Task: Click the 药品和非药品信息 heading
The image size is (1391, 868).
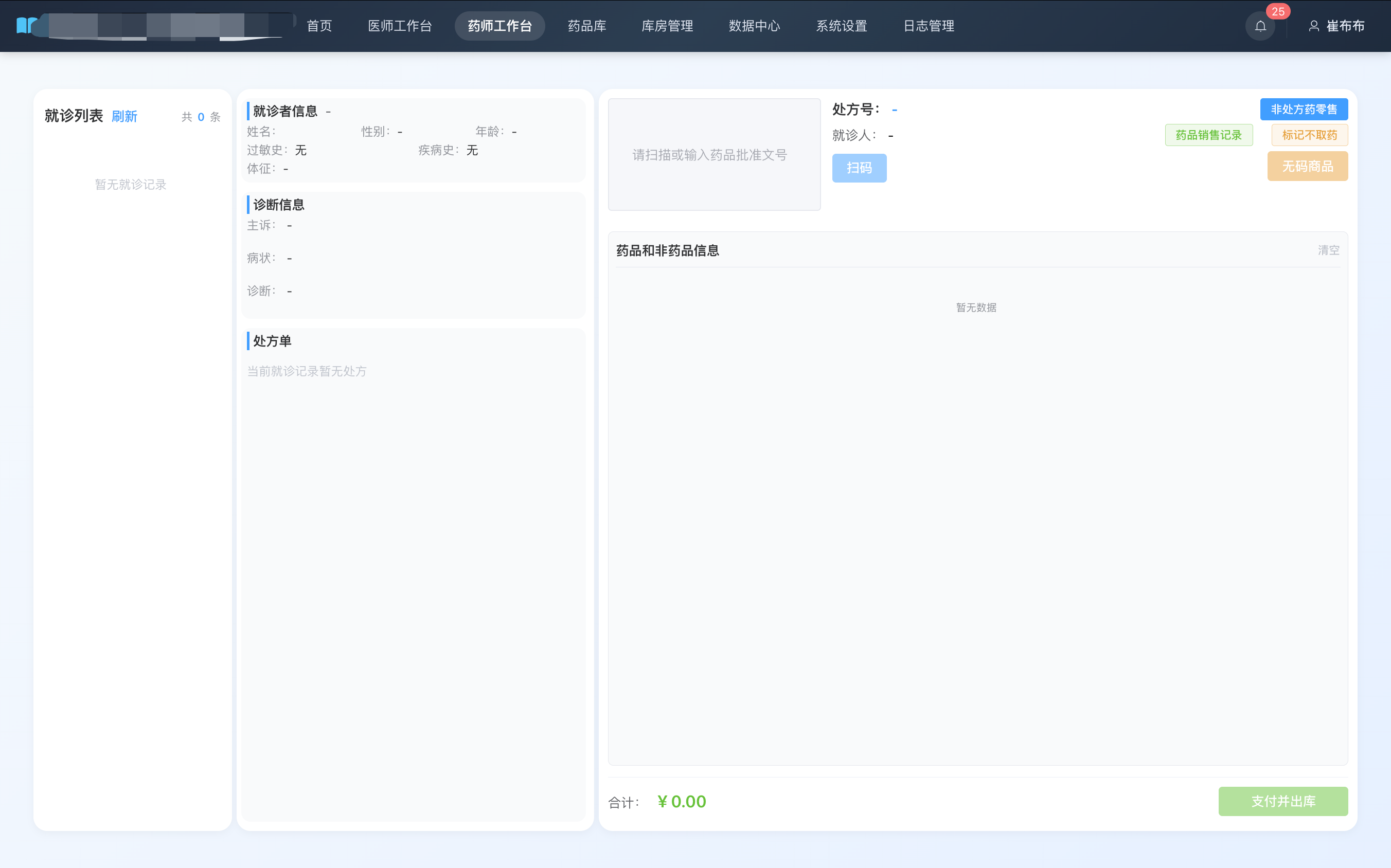Action: coord(667,251)
